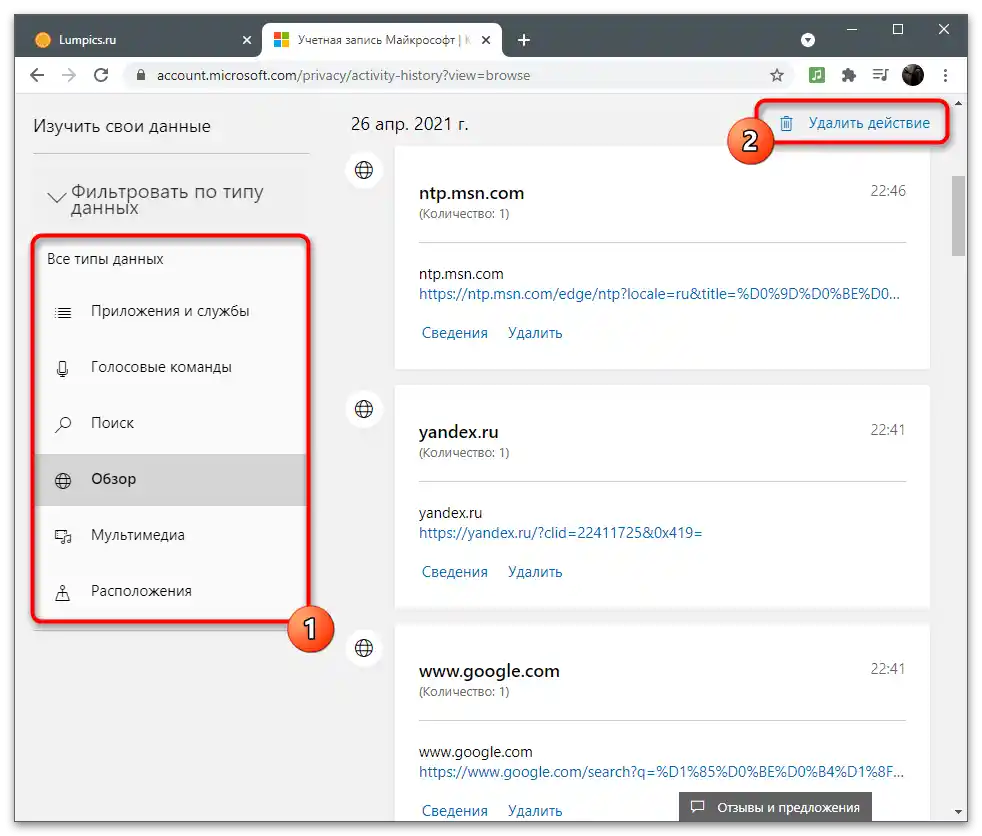The height and width of the screenshot is (836, 982).
Task: Open a new tab with plus
Action: (x=524, y=40)
